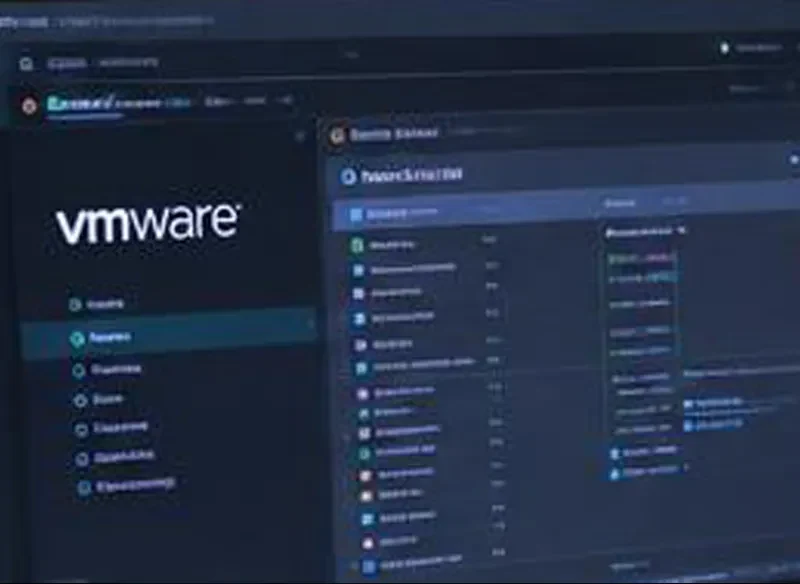800x584 pixels.
Task: Click the vmware logo
Action: click(148, 223)
